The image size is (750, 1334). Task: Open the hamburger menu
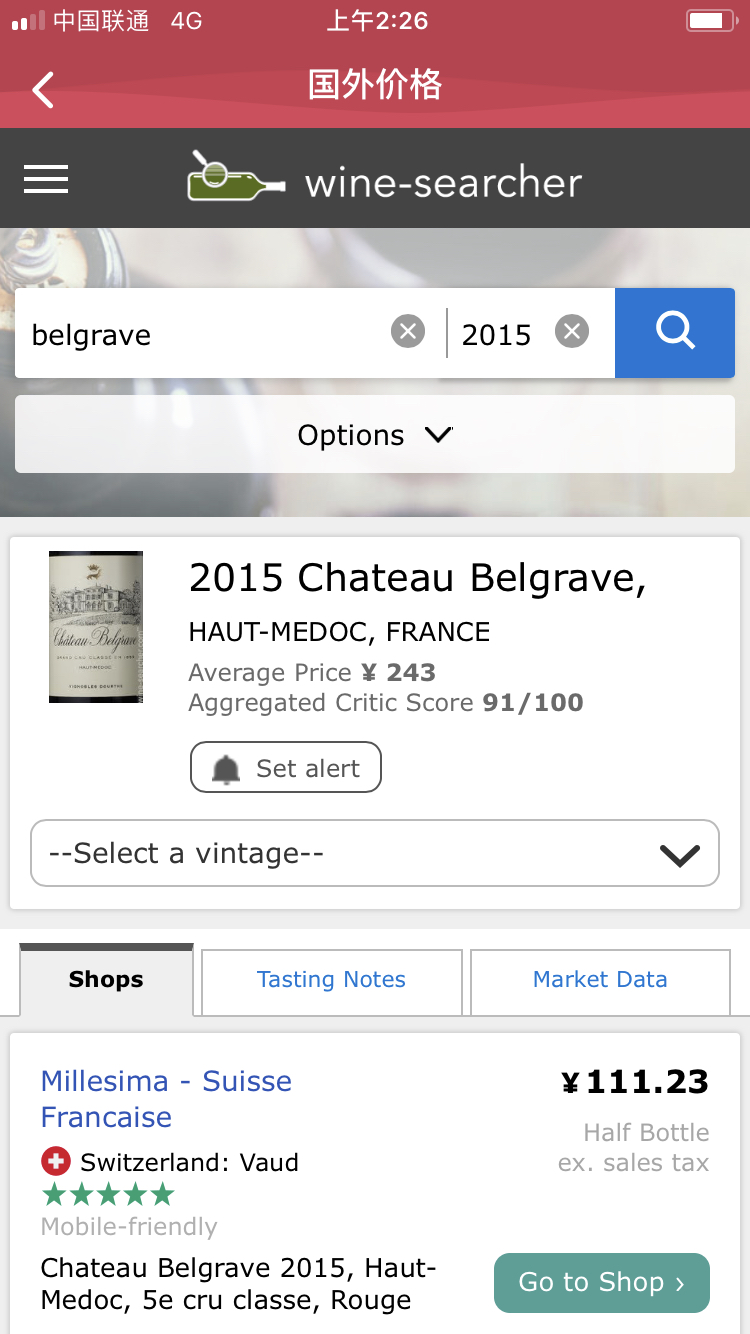pos(46,179)
